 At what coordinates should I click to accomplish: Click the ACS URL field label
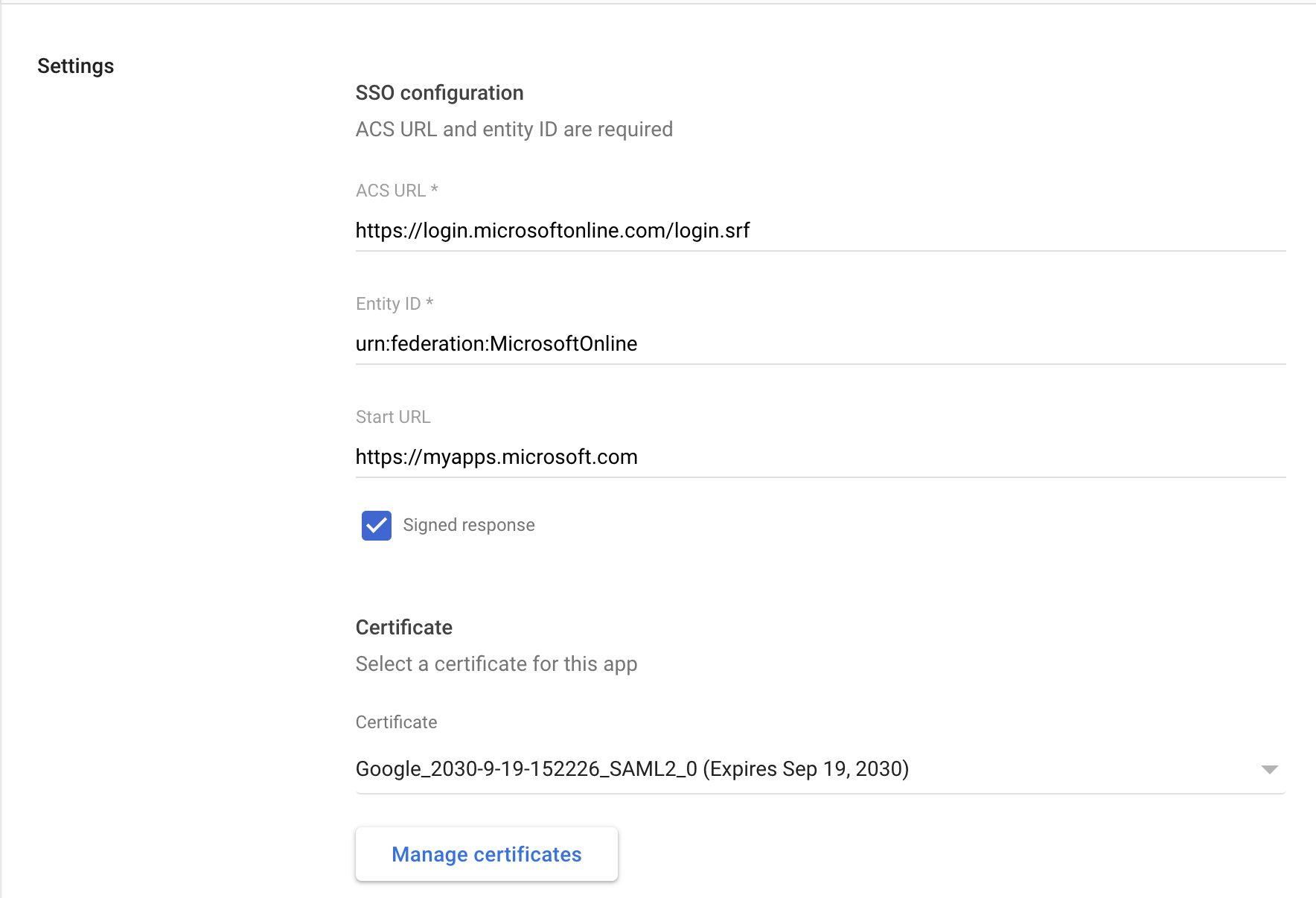[397, 191]
